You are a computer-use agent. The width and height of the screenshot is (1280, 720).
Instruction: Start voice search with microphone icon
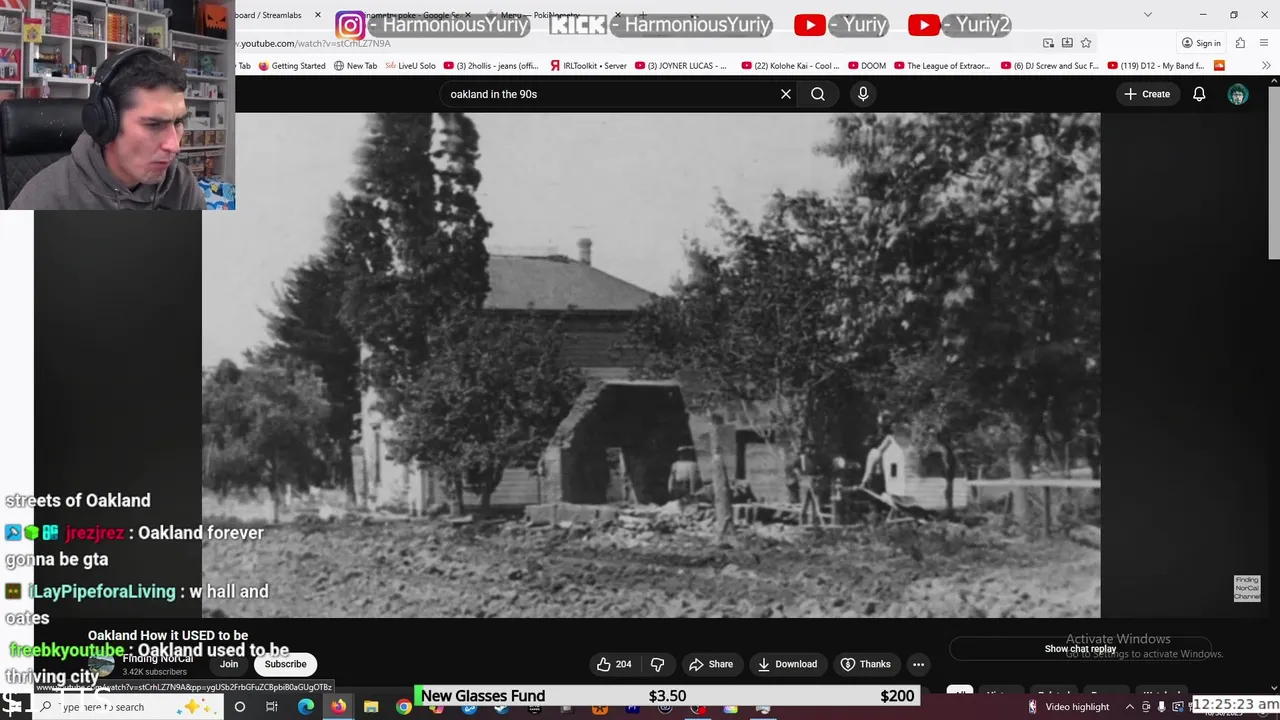pos(863,94)
